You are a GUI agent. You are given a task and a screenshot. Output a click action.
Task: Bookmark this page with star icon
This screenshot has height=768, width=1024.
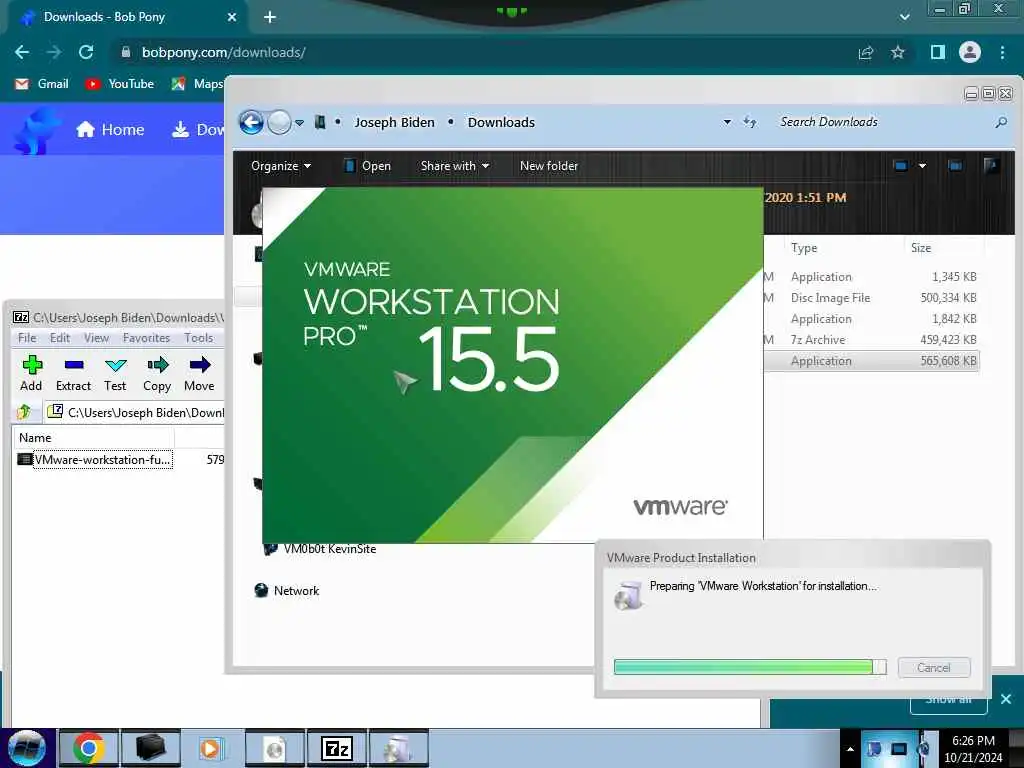tap(898, 52)
